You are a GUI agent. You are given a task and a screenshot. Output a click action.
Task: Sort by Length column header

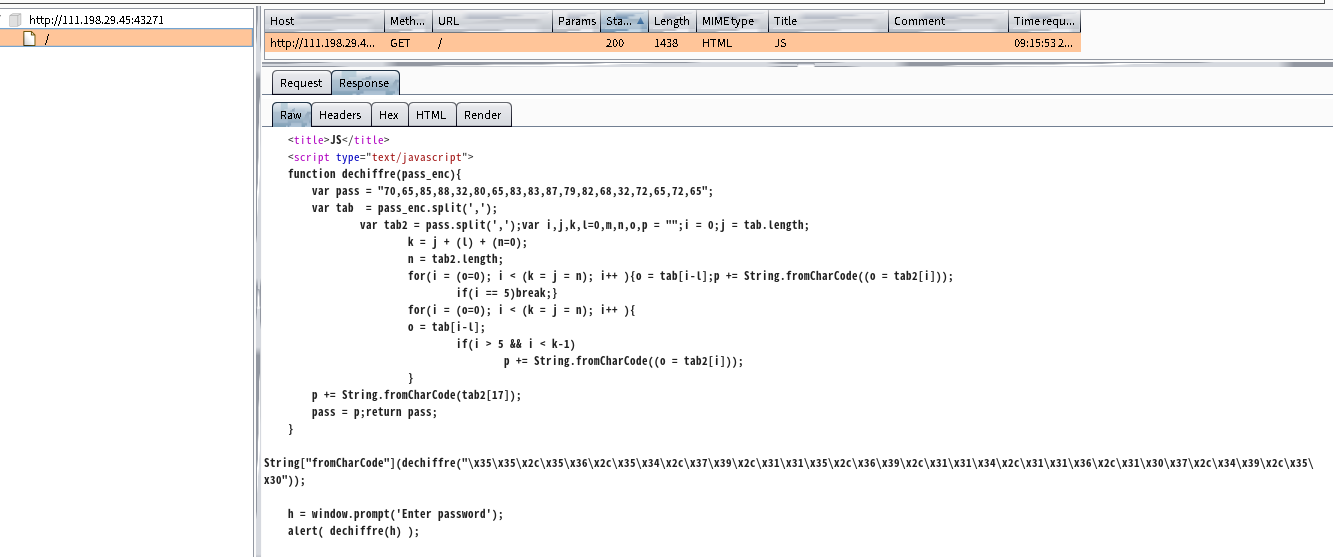(671, 21)
